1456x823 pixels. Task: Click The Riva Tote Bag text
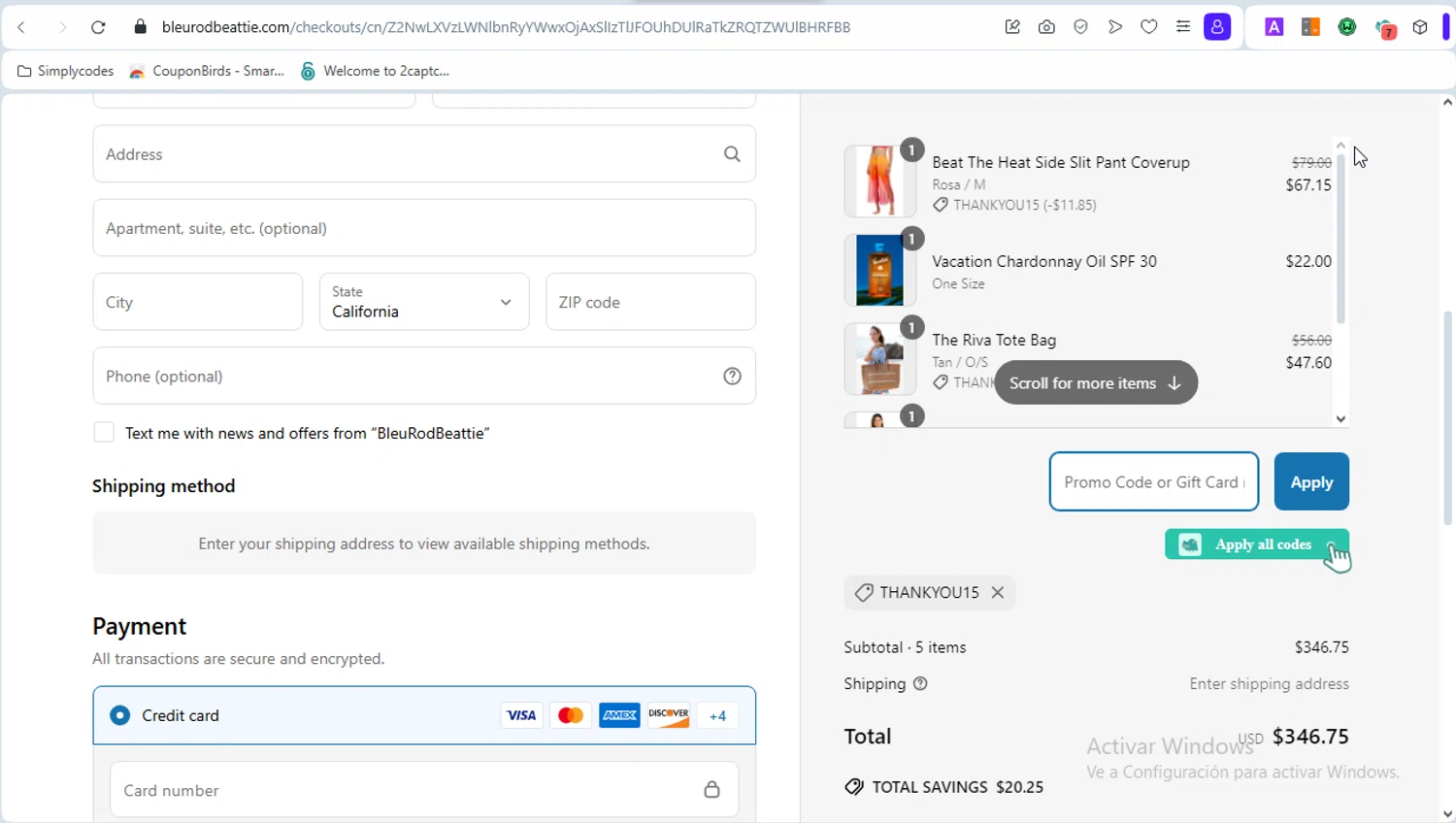click(x=994, y=340)
